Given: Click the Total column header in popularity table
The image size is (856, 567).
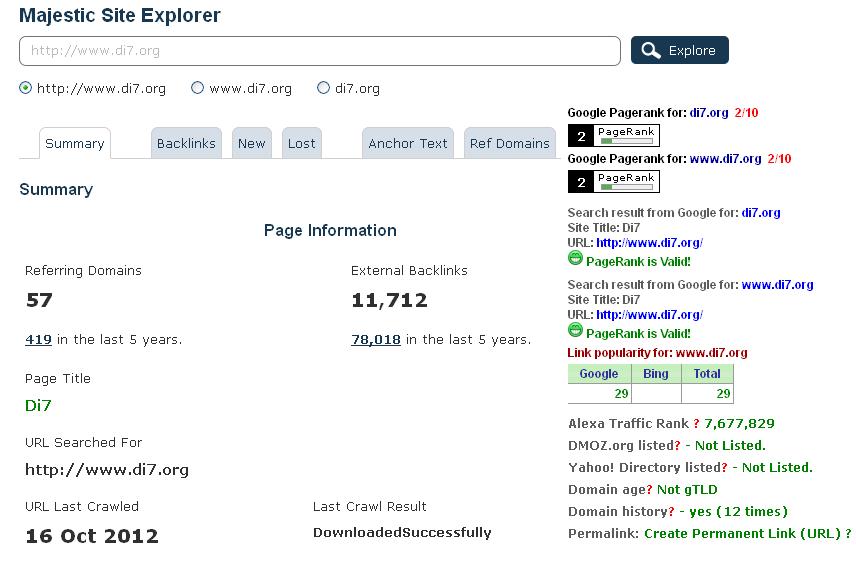Looking at the screenshot, I should click(x=707, y=374).
